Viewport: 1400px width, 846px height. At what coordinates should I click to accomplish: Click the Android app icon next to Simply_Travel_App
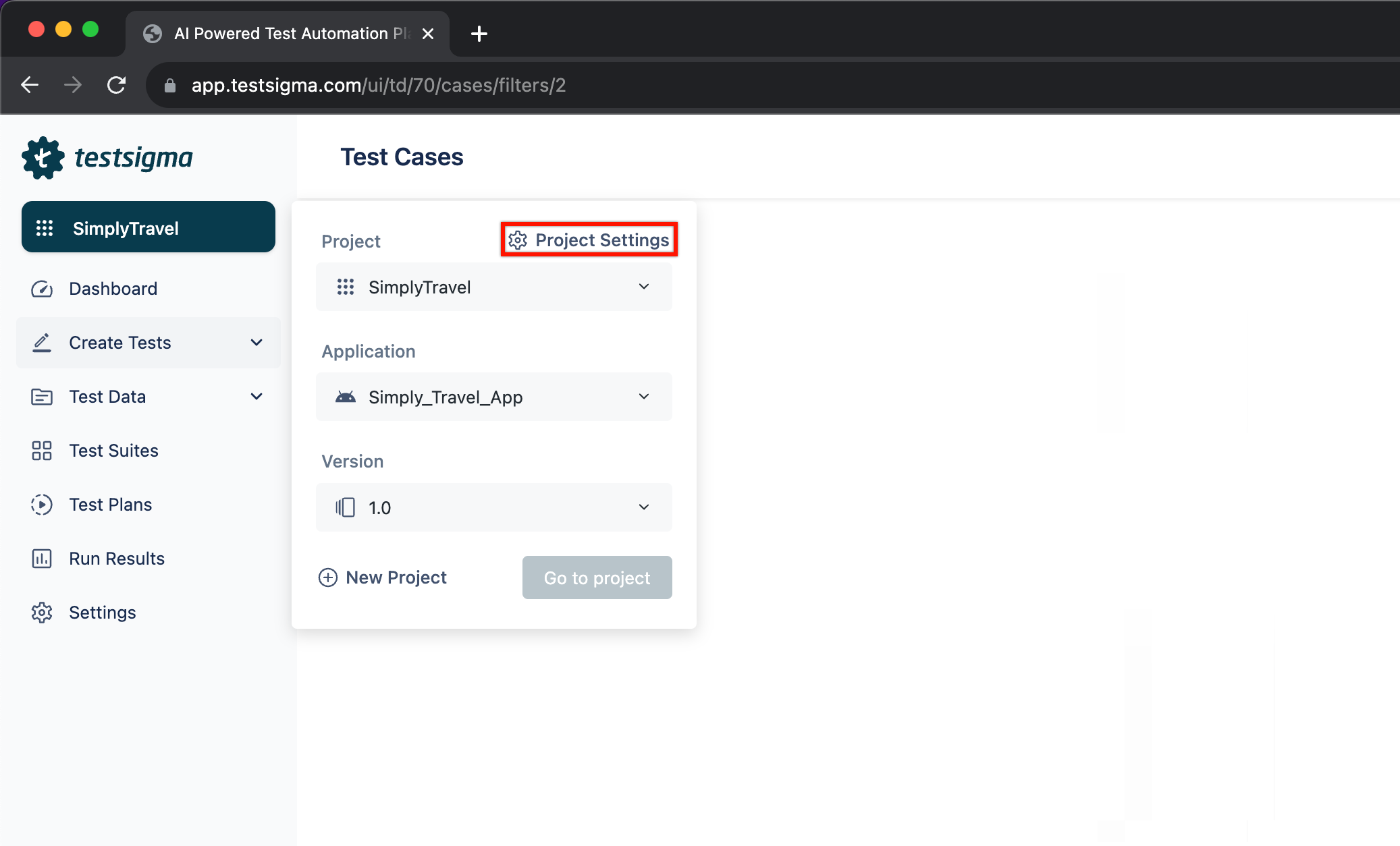pyautogui.click(x=347, y=397)
